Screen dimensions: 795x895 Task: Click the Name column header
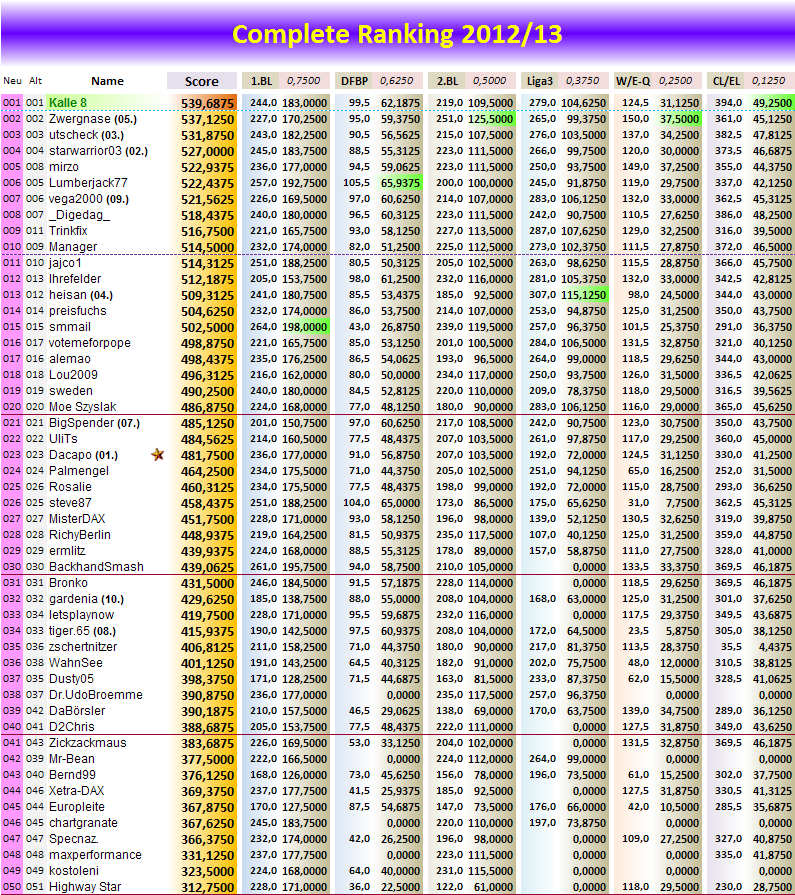pos(107,81)
